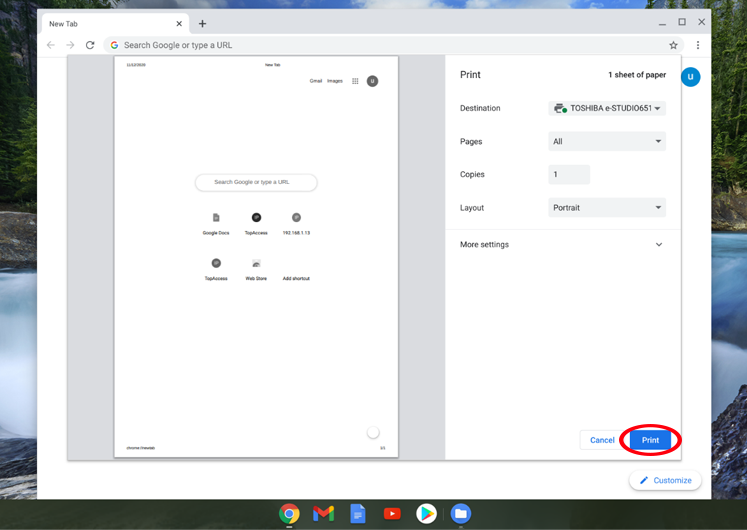The image size is (747, 530).
Task: Open Chrome three-dot menu
Action: [698, 45]
